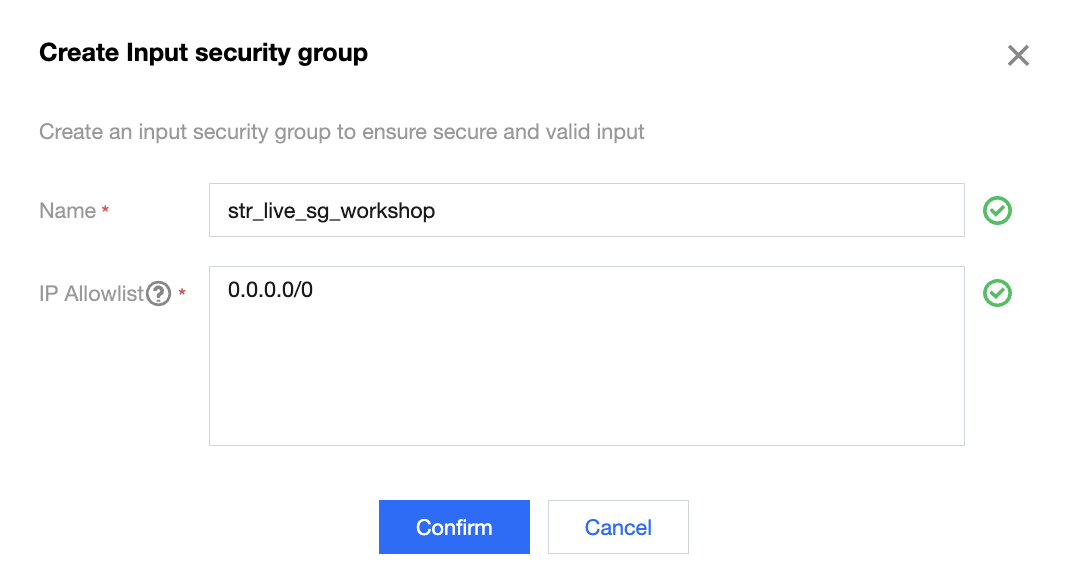Select the word Cancel on outlined button

coord(618,527)
